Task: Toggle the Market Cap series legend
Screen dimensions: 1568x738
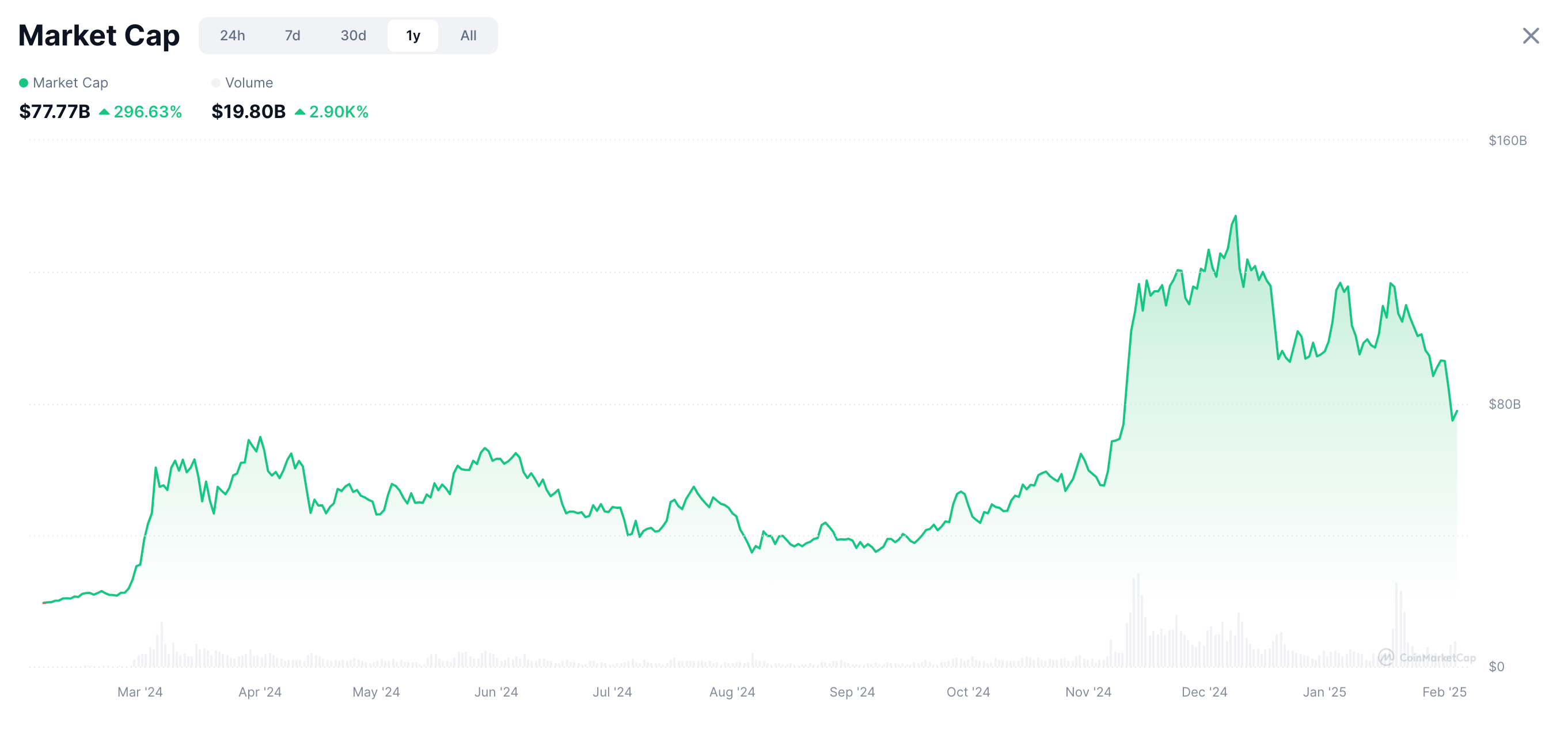Action: click(x=64, y=83)
